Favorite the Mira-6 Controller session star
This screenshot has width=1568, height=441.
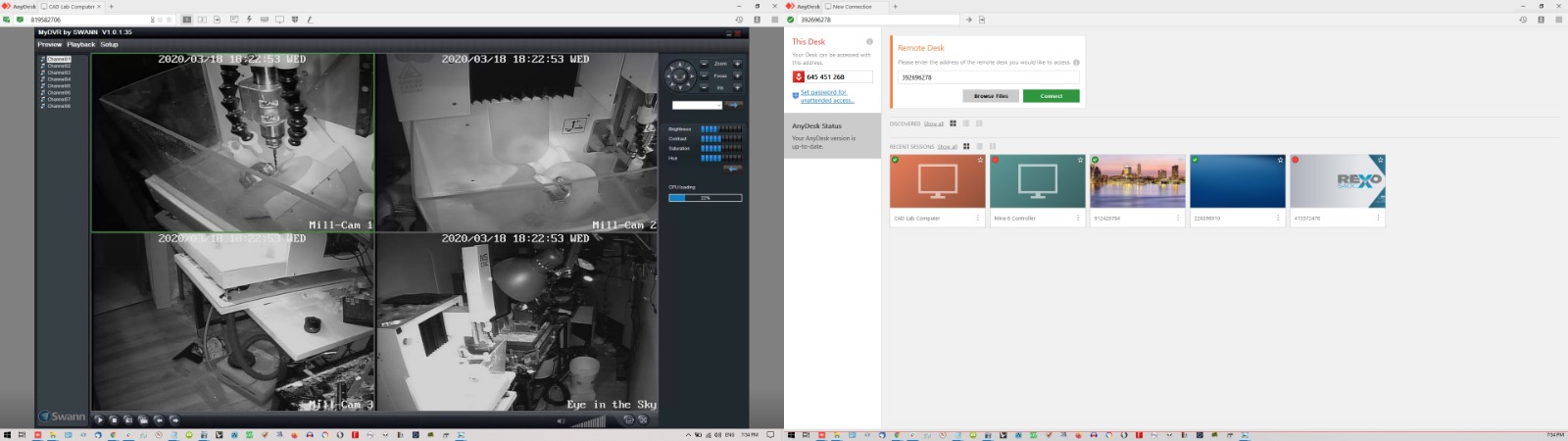pyautogui.click(x=1080, y=160)
